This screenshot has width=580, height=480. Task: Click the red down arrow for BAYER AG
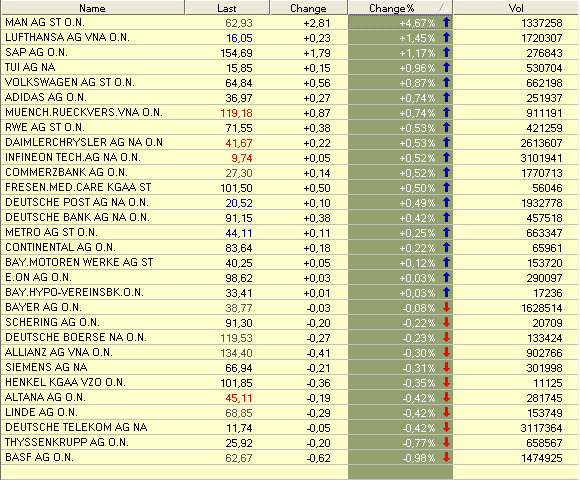click(446, 307)
